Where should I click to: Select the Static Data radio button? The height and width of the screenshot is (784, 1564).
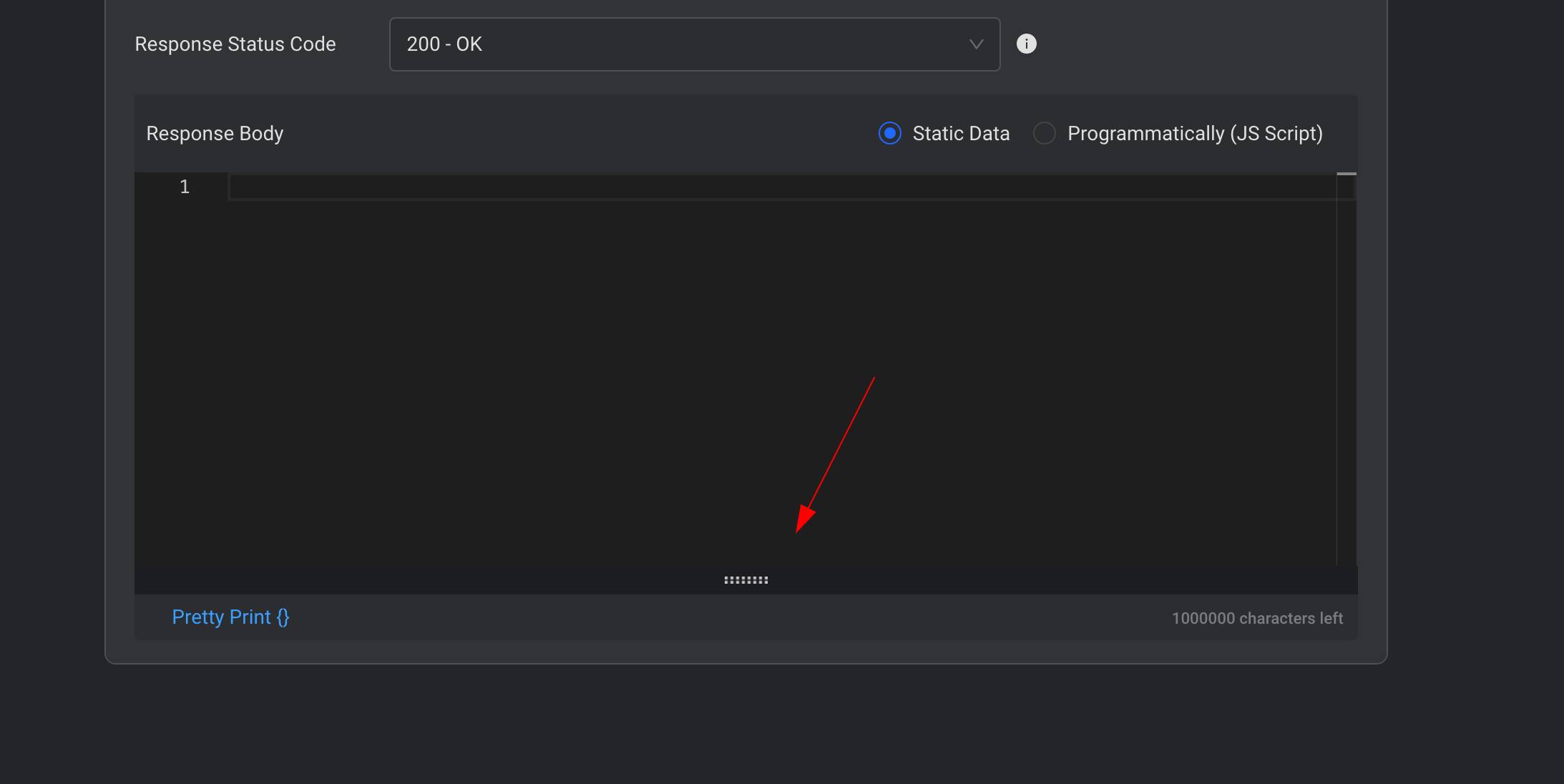[x=889, y=133]
